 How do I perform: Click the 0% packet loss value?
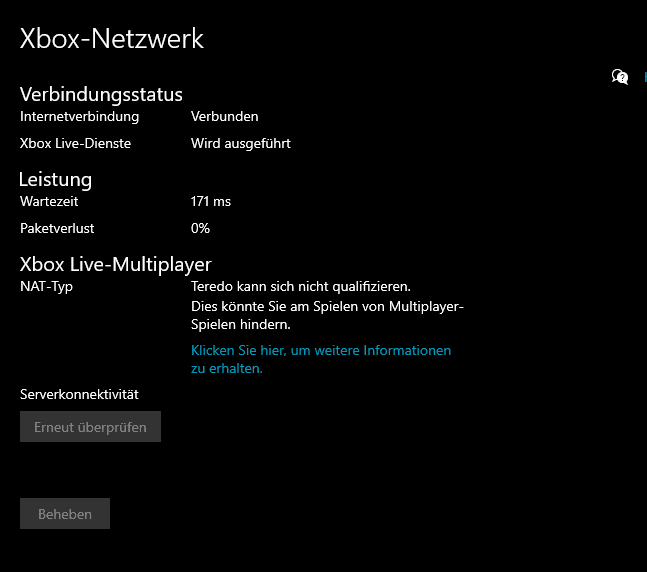(x=200, y=228)
